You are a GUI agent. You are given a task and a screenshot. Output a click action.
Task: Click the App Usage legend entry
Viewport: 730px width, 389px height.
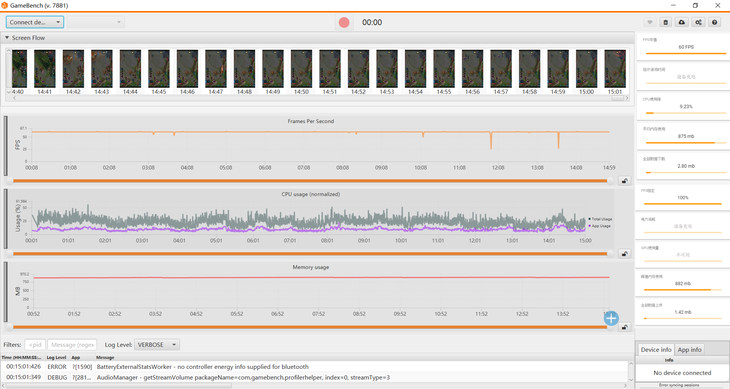click(x=600, y=226)
